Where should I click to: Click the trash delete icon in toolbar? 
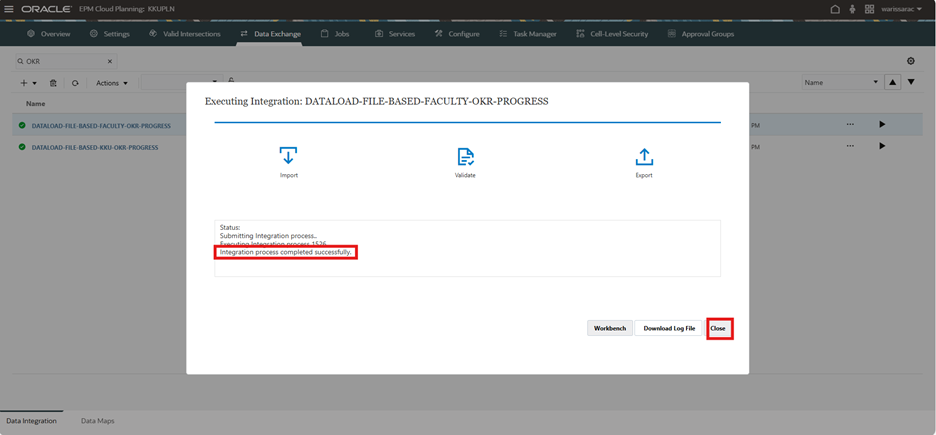click(54, 83)
